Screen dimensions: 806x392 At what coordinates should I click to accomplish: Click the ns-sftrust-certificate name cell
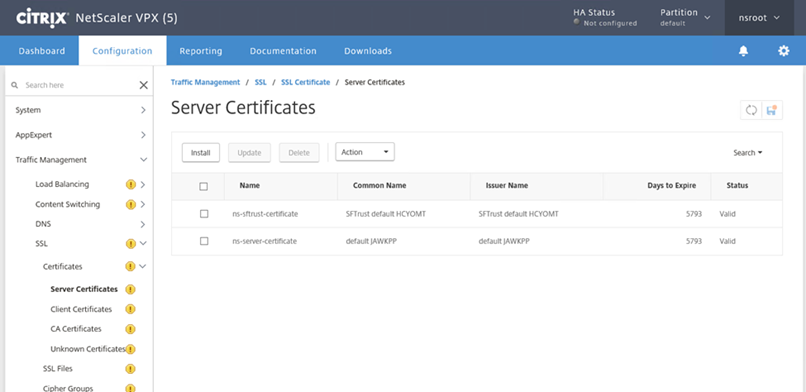(x=265, y=214)
